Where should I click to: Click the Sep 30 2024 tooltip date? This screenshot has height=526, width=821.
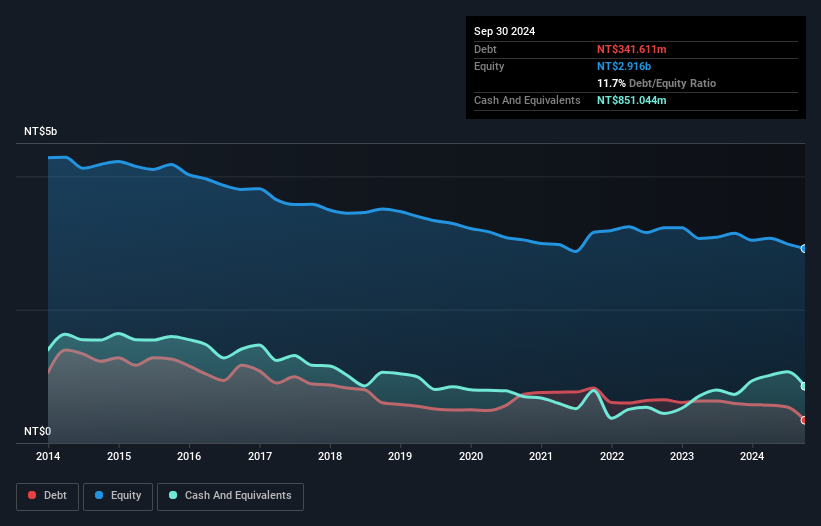[x=504, y=31]
